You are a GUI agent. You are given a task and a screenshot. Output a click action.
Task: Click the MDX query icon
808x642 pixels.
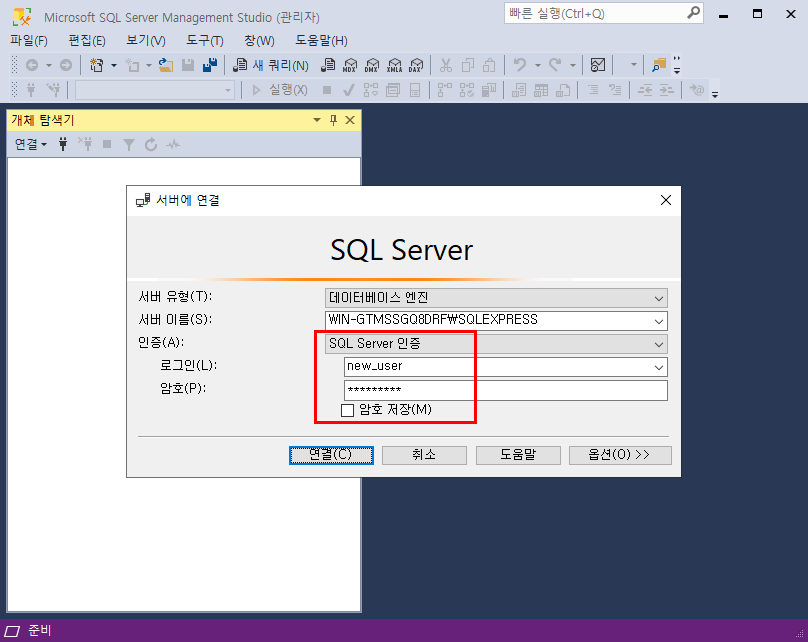(350, 65)
